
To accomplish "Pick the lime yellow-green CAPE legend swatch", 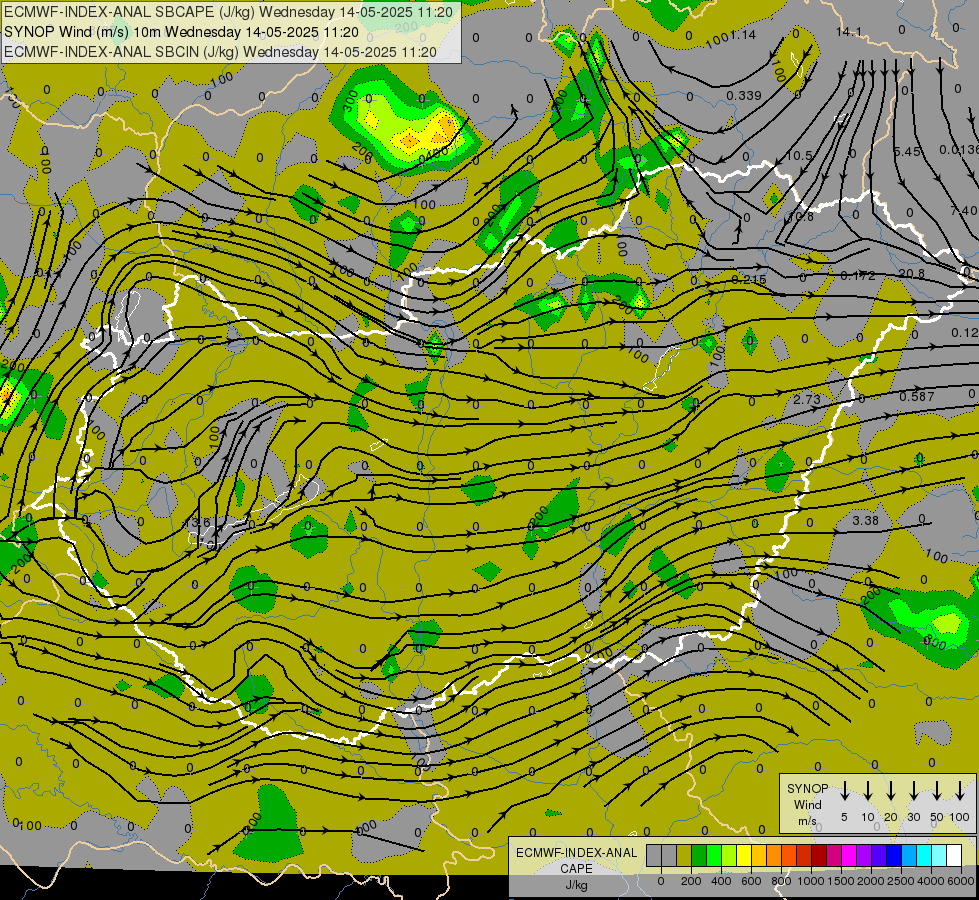I will (729, 856).
